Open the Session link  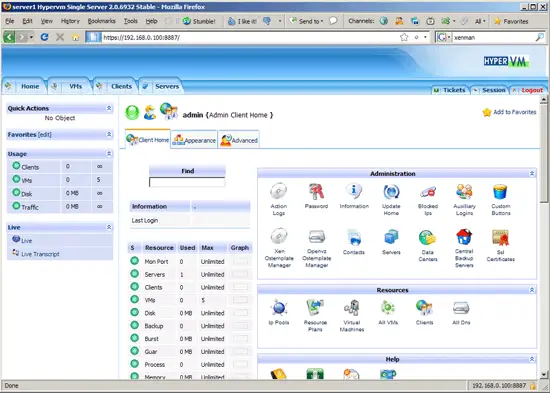click(494, 90)
